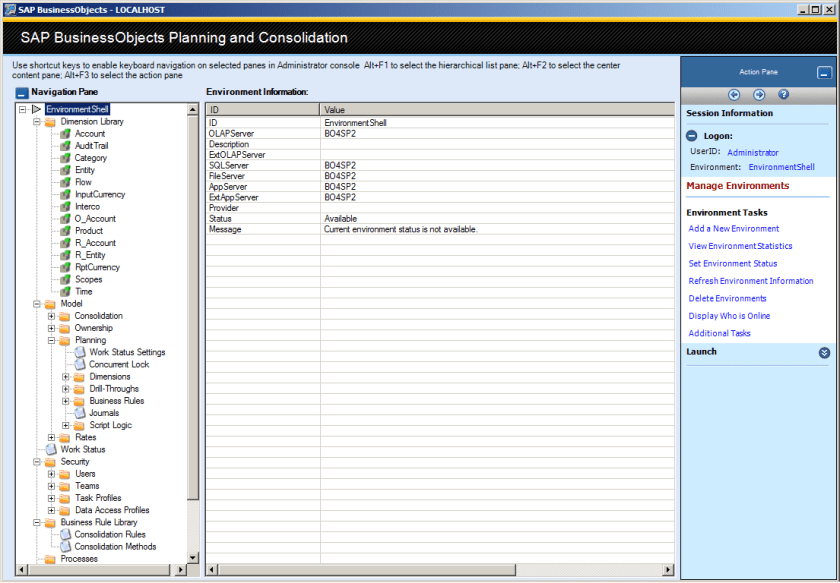Screen dimensions: 840x583
Task: Collapse the Navigation Pane with minus button
Action: 22,92
